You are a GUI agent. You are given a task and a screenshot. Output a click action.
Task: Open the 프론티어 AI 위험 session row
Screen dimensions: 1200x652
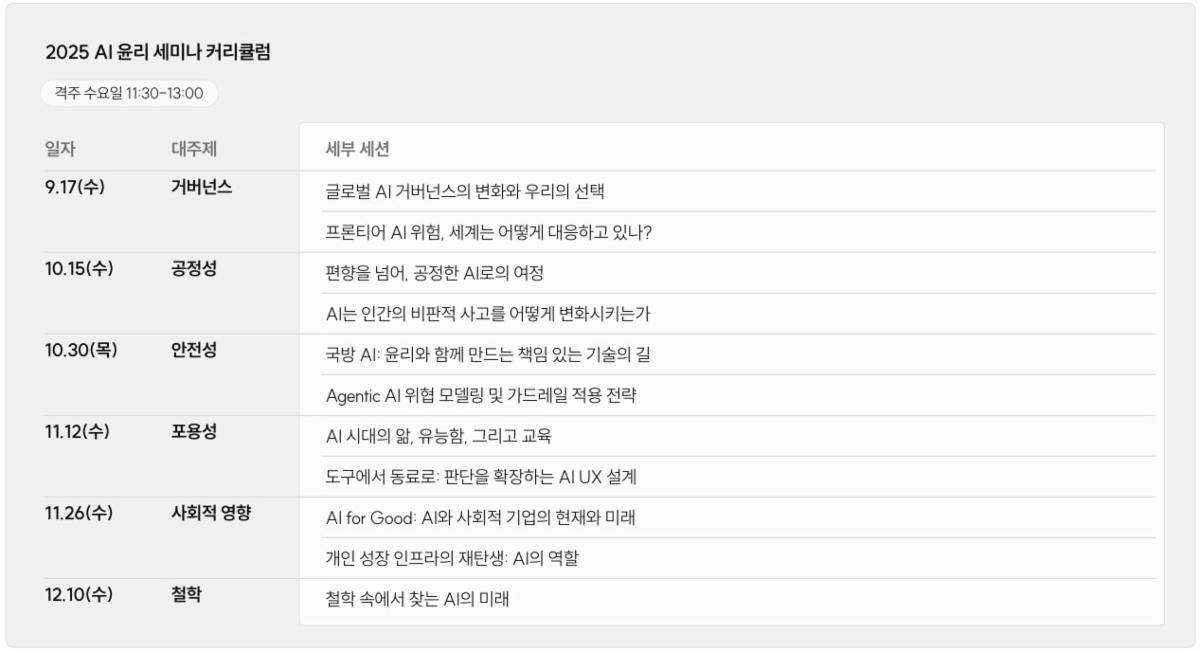coord(732,232)
